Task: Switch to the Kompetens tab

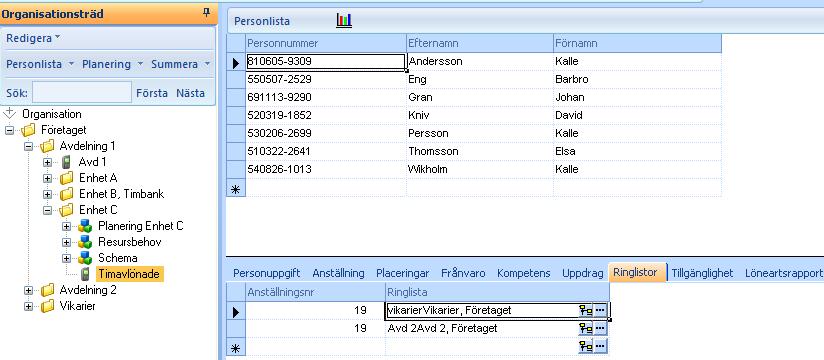Action: (x=523, y=273)
